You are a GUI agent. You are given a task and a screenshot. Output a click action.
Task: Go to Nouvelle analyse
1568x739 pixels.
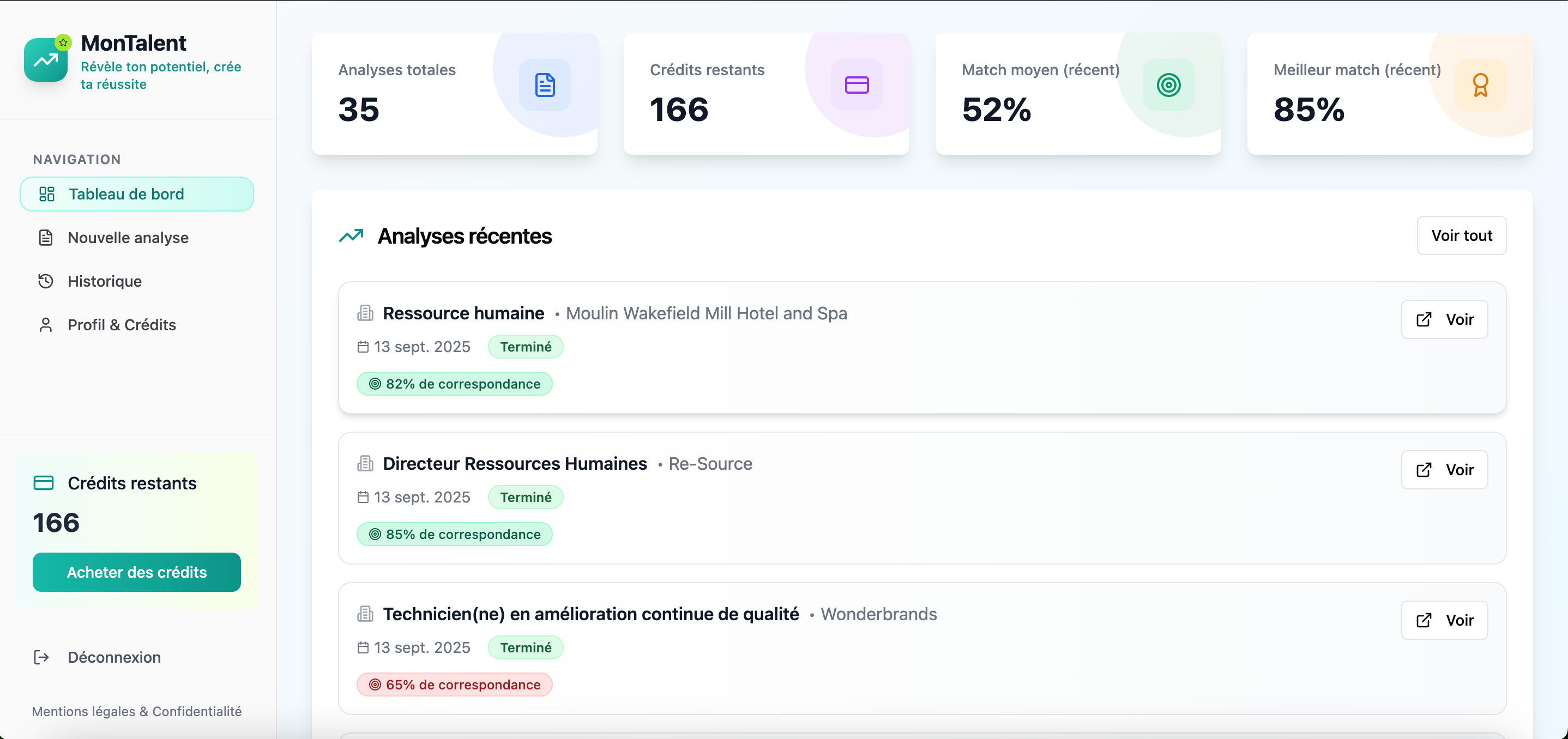click(137, 238)
